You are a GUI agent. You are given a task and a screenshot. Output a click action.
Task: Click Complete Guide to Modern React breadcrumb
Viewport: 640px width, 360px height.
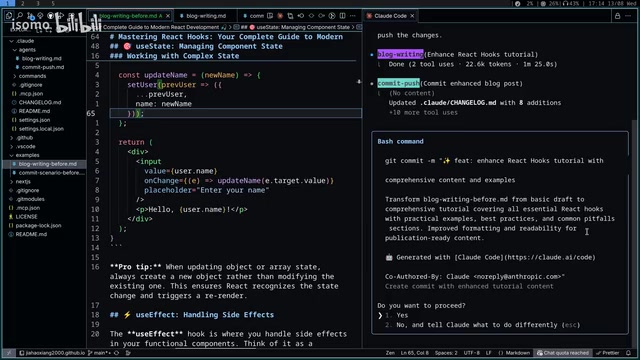(x=161, y=27)
